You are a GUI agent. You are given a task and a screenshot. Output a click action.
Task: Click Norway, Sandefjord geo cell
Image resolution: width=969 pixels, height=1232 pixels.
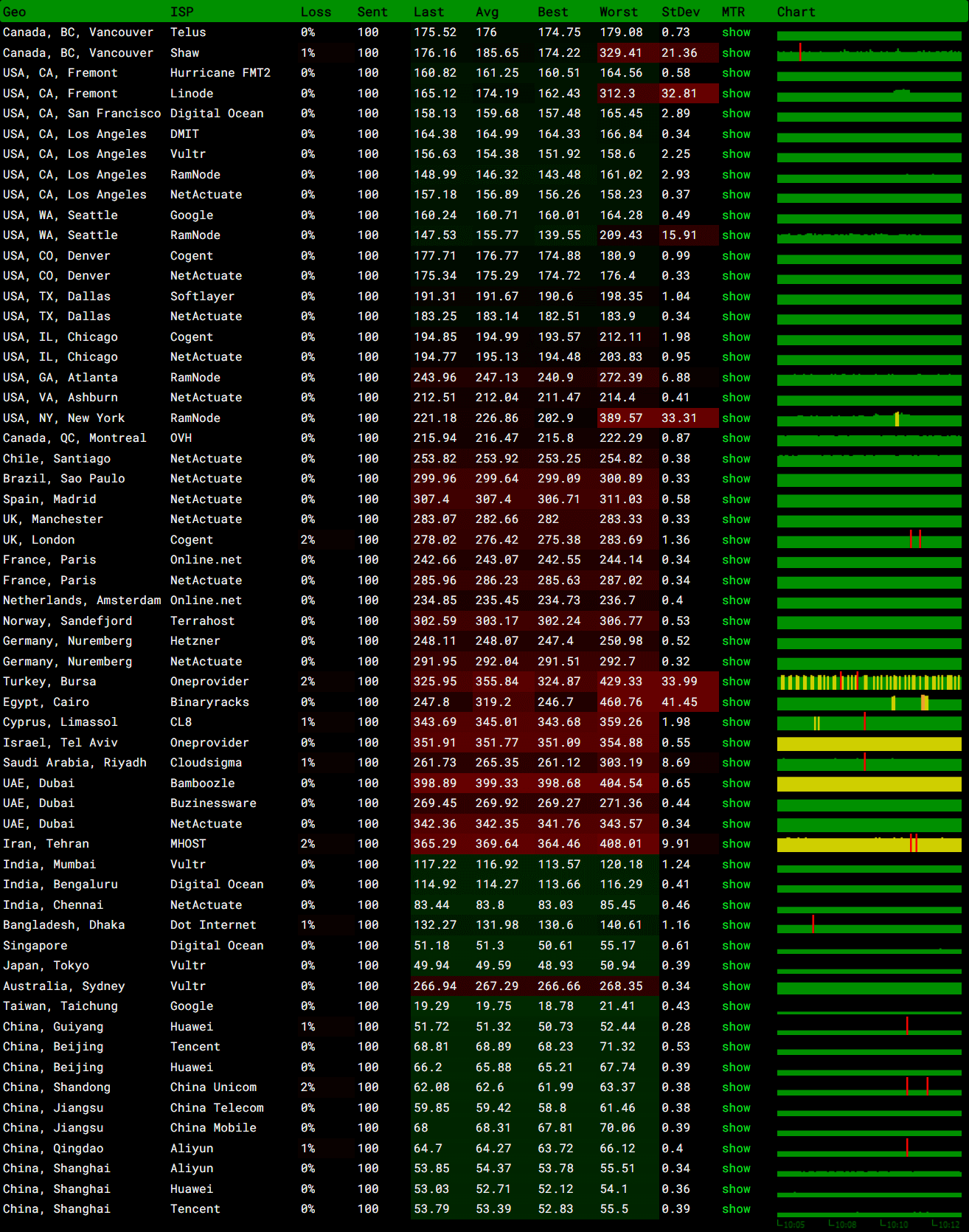click(68, 621)
